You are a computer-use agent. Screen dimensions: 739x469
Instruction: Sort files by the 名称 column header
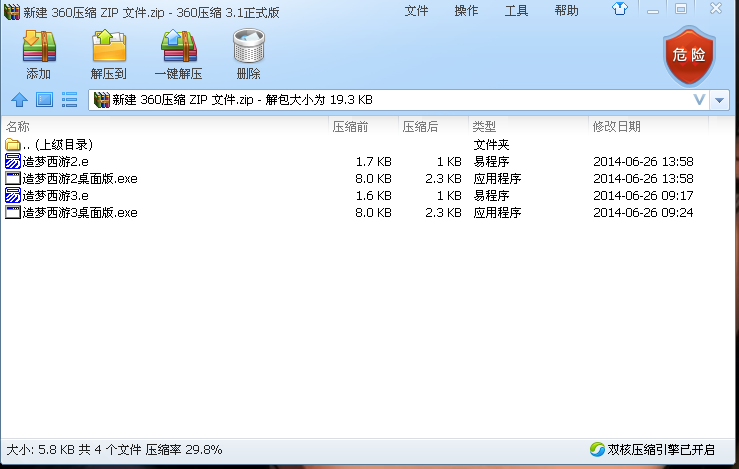click(x=18, y=127)
